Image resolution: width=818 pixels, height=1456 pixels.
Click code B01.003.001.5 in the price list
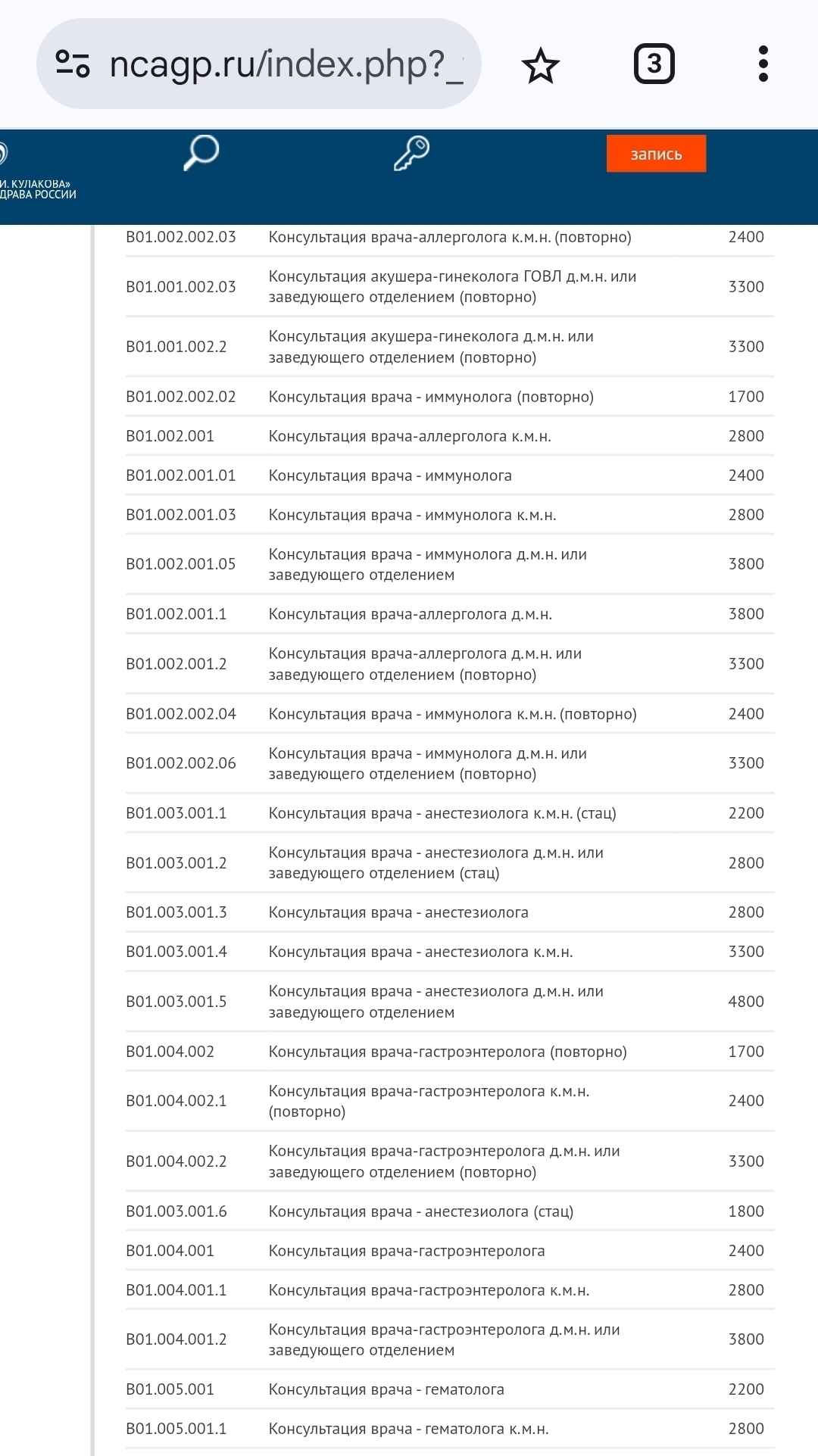pyautogui.click(x=176, y=1002)
